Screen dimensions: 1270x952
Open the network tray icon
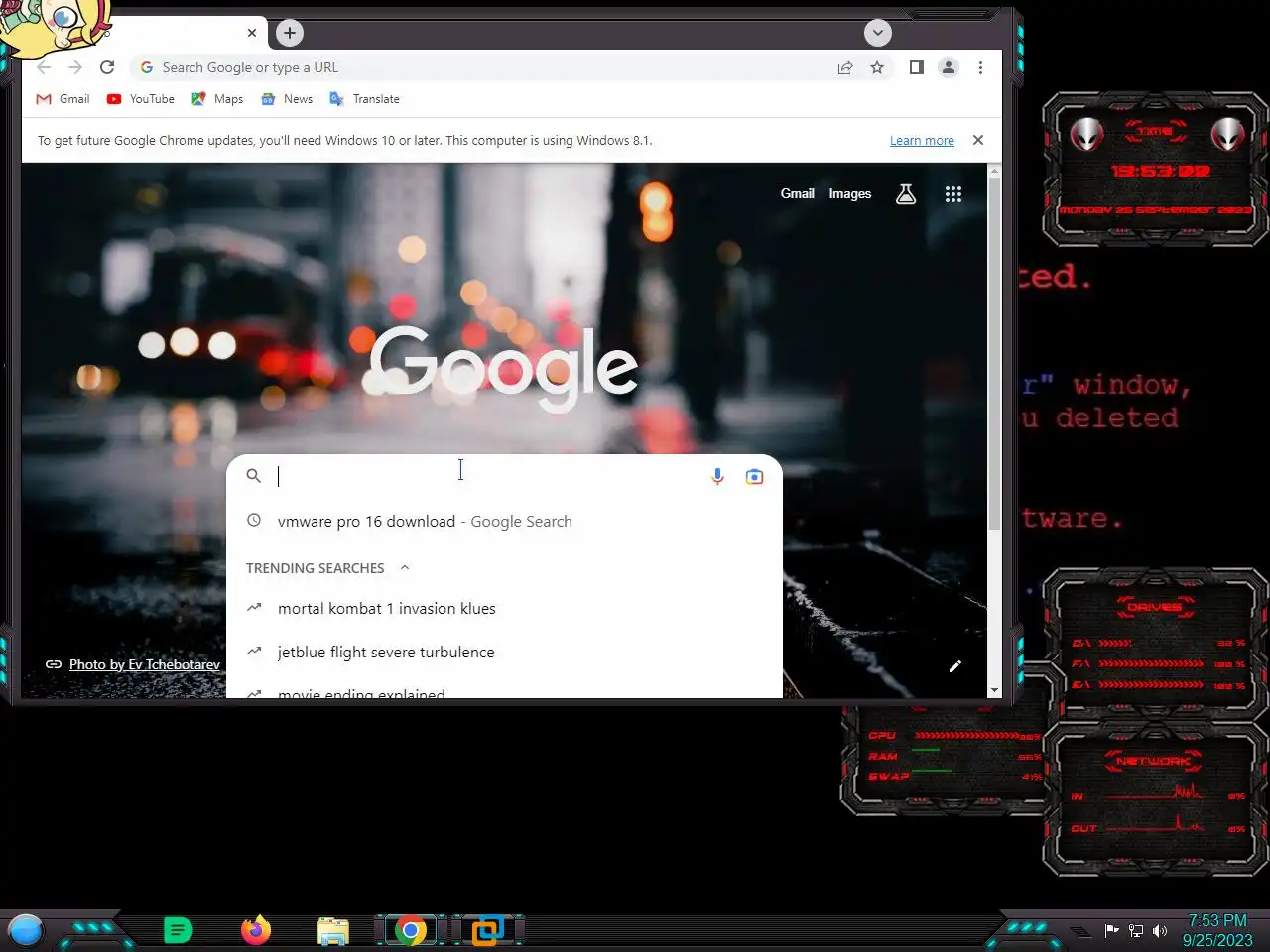coord(1136,931)
